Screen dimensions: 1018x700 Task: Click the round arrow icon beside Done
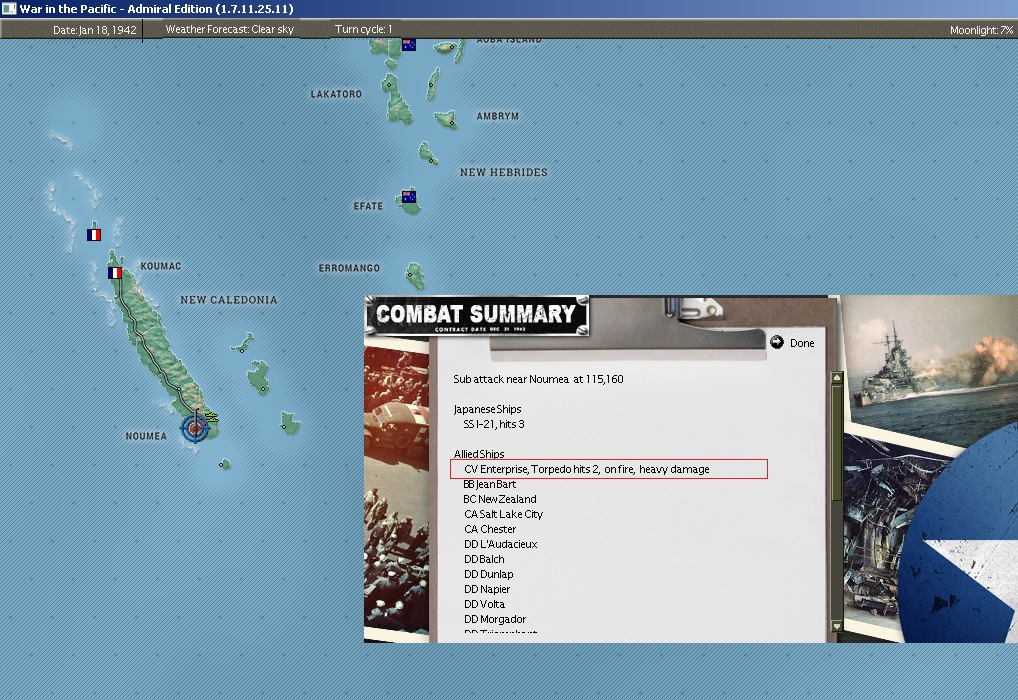776,342
